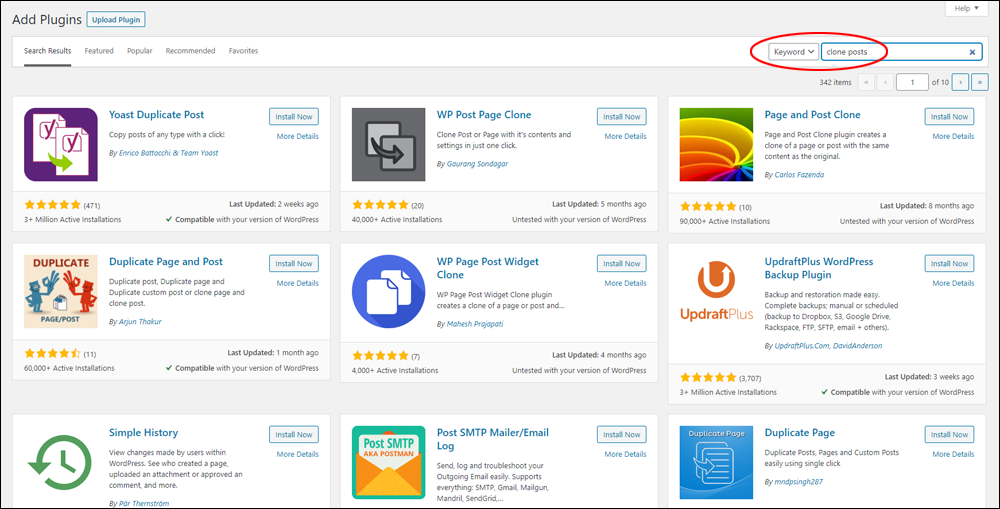Click the blue Duplicate Page plugin icon
The image size is (1000, 509).
[x=716, y=463]
